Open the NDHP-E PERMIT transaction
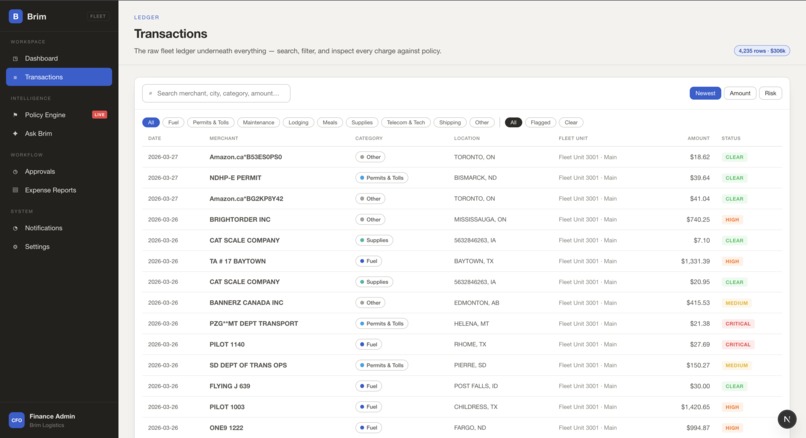Screen dimensions: 806x438 click(x=462, y=178)
